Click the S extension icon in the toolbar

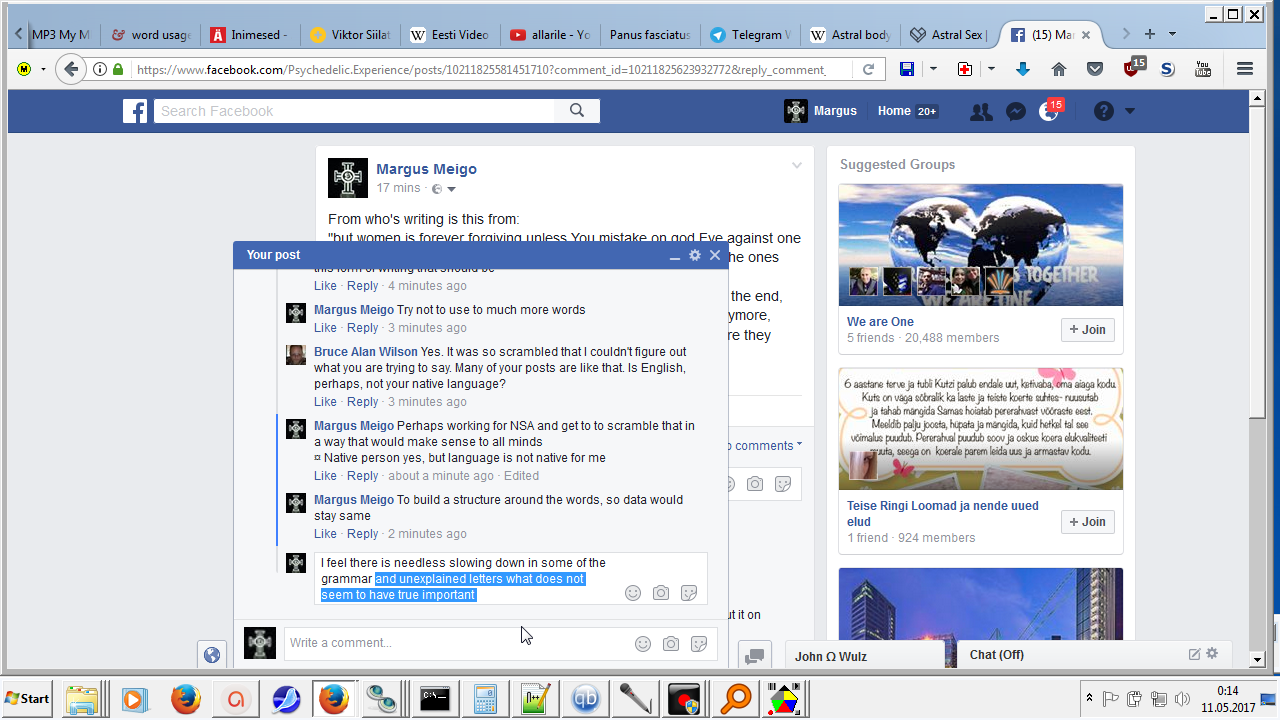1167,69
